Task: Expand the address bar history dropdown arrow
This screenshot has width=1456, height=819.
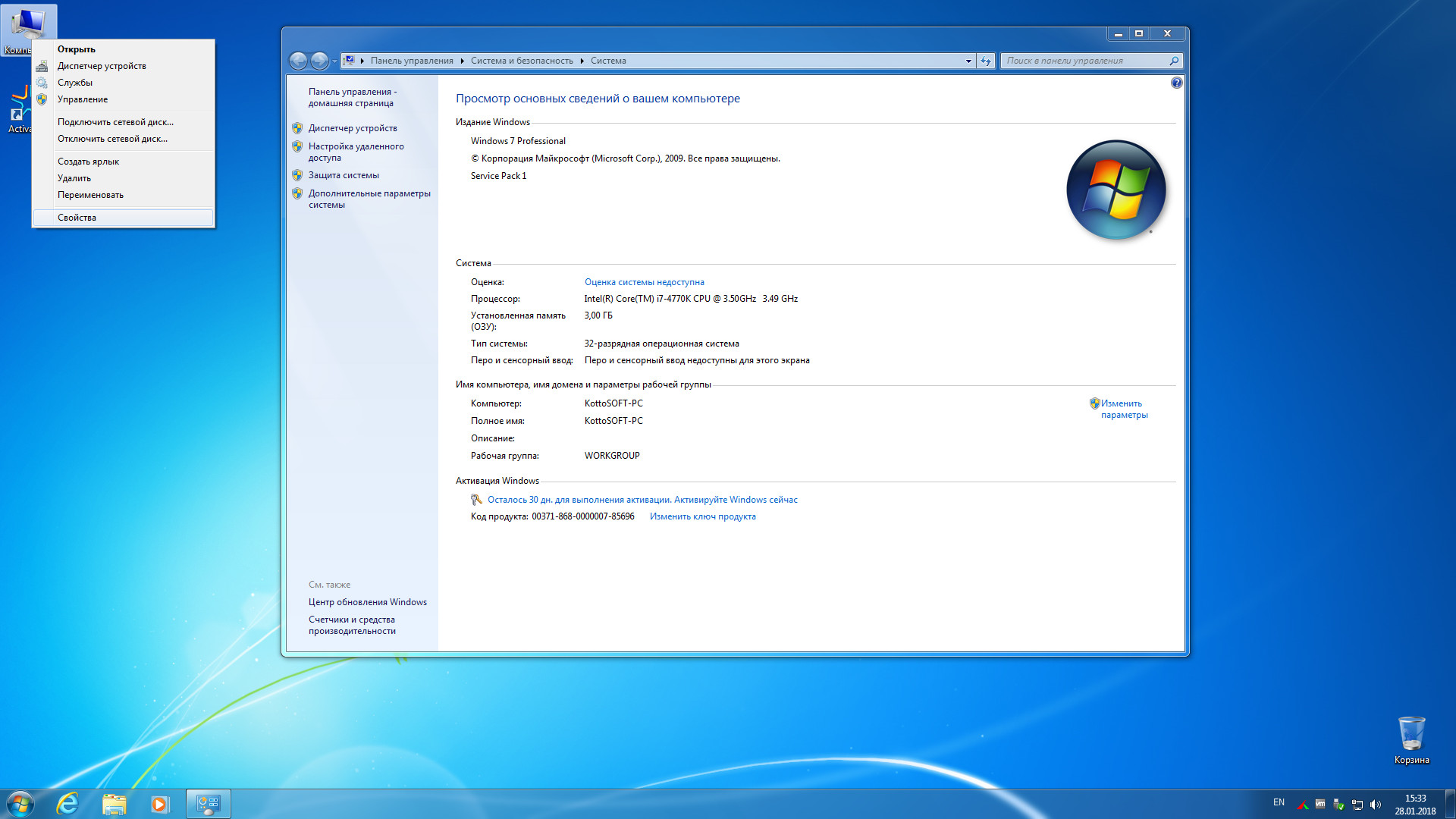Action: (x=968, y=61)
